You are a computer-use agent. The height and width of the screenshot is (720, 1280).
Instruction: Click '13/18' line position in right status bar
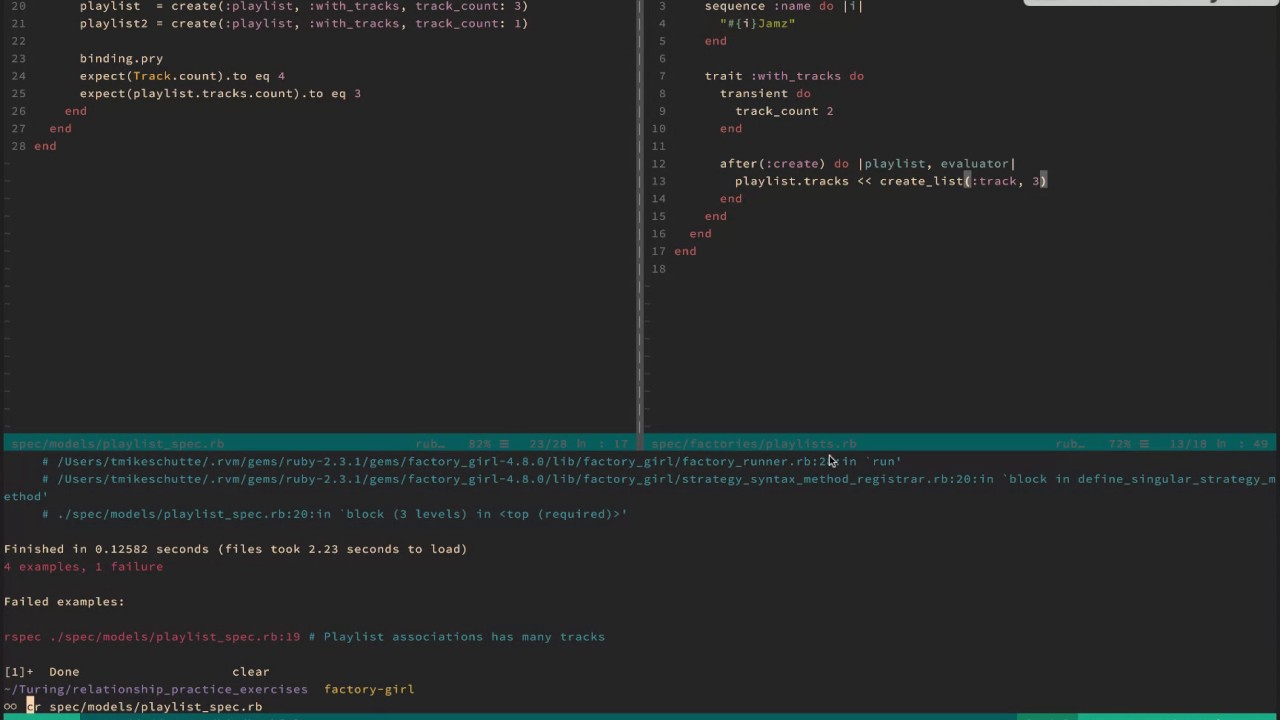1189,443
